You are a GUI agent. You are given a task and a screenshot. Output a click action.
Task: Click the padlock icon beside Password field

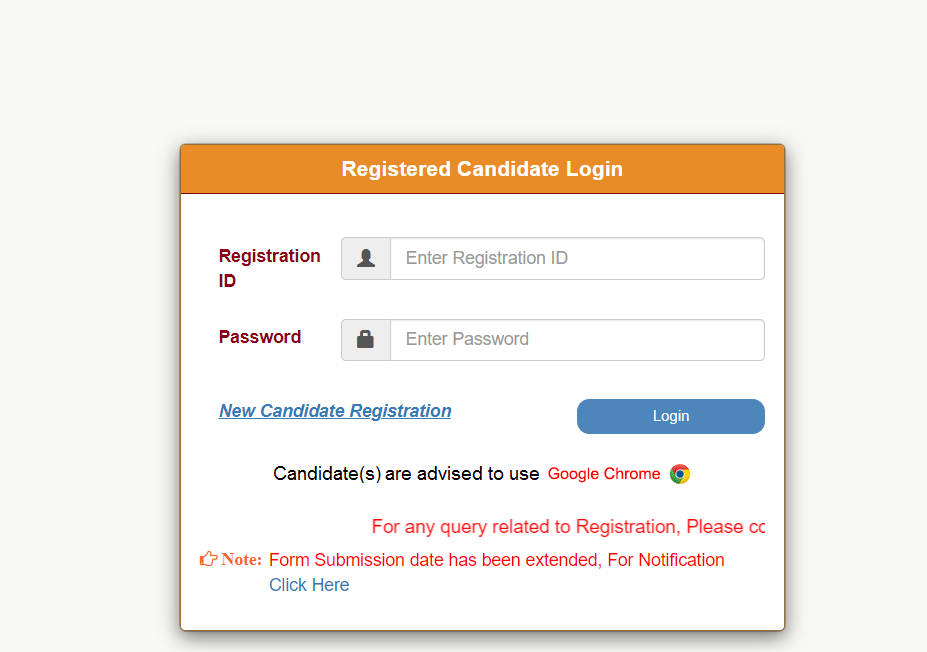click(x=366, y=339)
